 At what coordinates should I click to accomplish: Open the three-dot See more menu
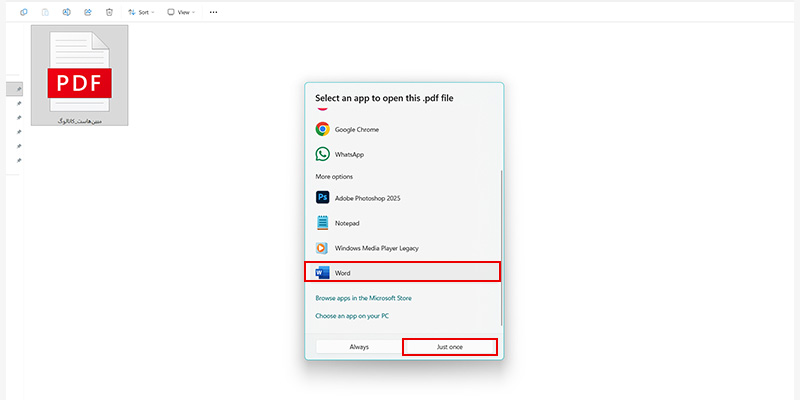[x=213, y=12]
